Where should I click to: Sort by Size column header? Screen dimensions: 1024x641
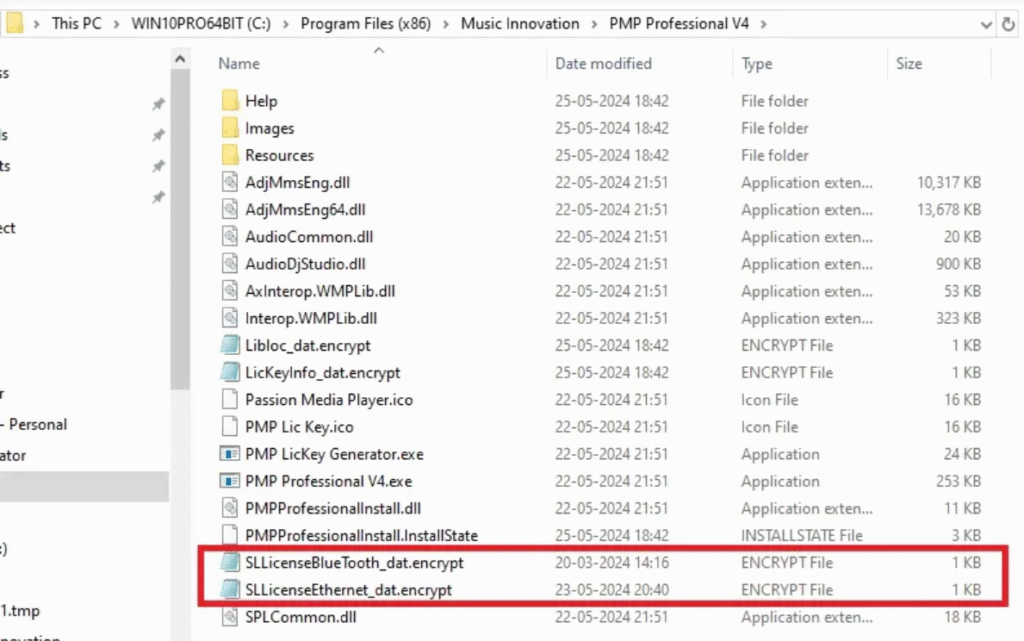pos(909,63)
